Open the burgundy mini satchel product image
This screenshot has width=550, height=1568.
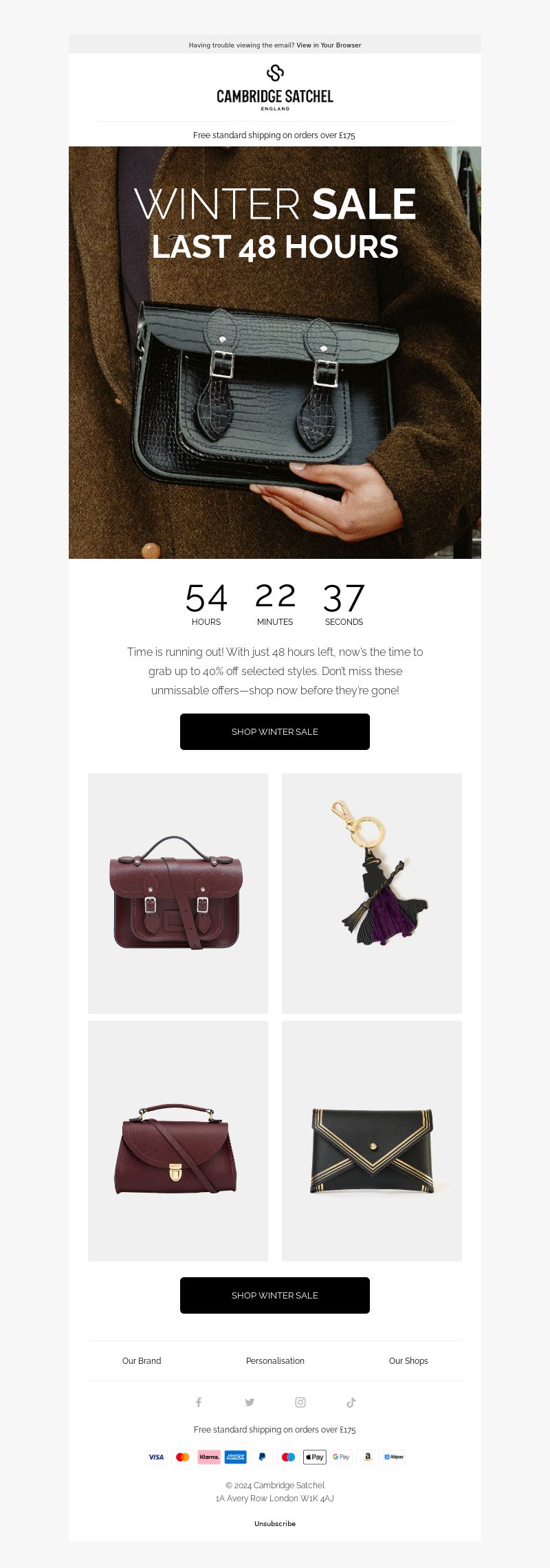point(178,893)
